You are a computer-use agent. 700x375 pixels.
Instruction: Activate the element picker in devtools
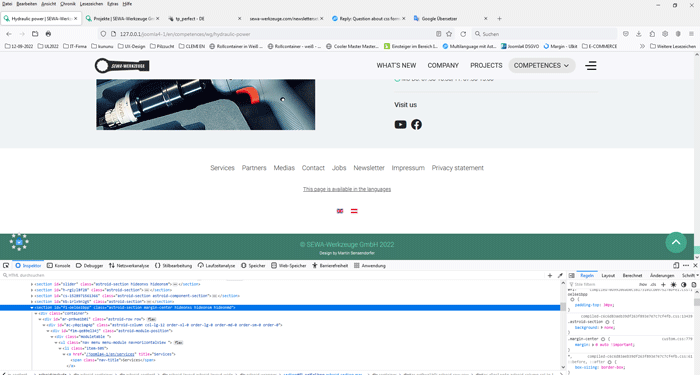click(x=6, y=265)
